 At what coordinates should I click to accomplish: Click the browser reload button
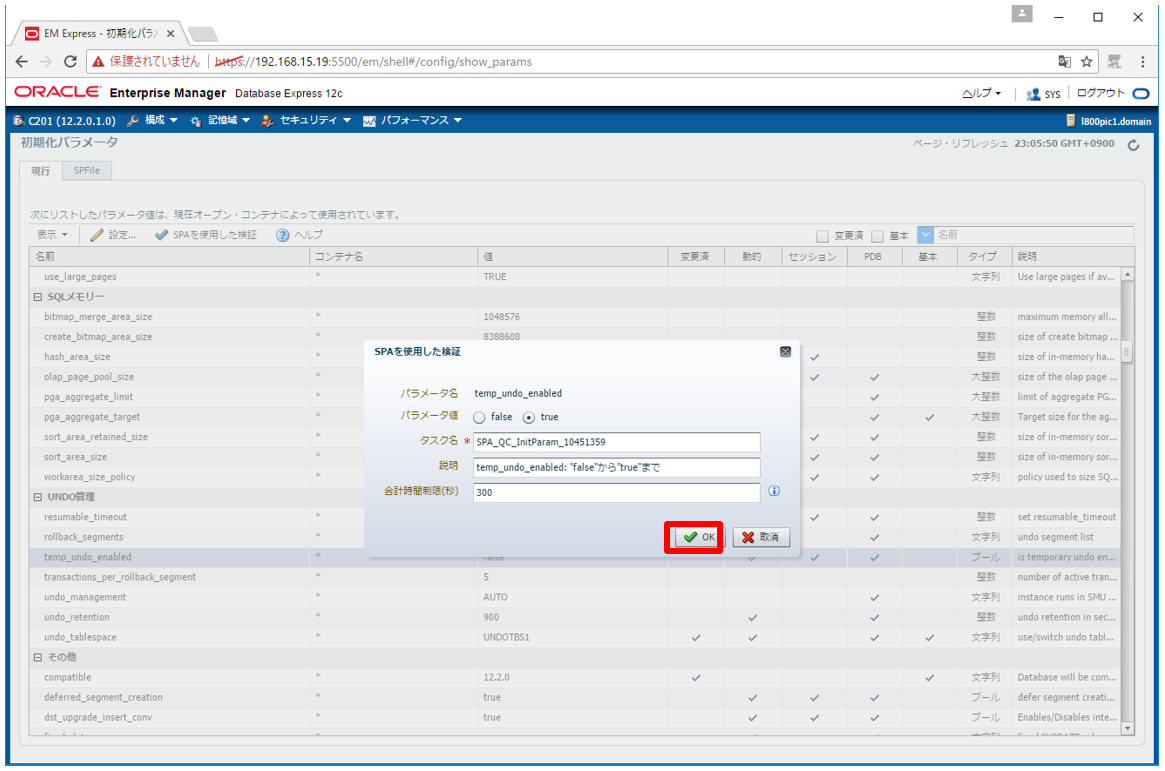pos(70,62)
